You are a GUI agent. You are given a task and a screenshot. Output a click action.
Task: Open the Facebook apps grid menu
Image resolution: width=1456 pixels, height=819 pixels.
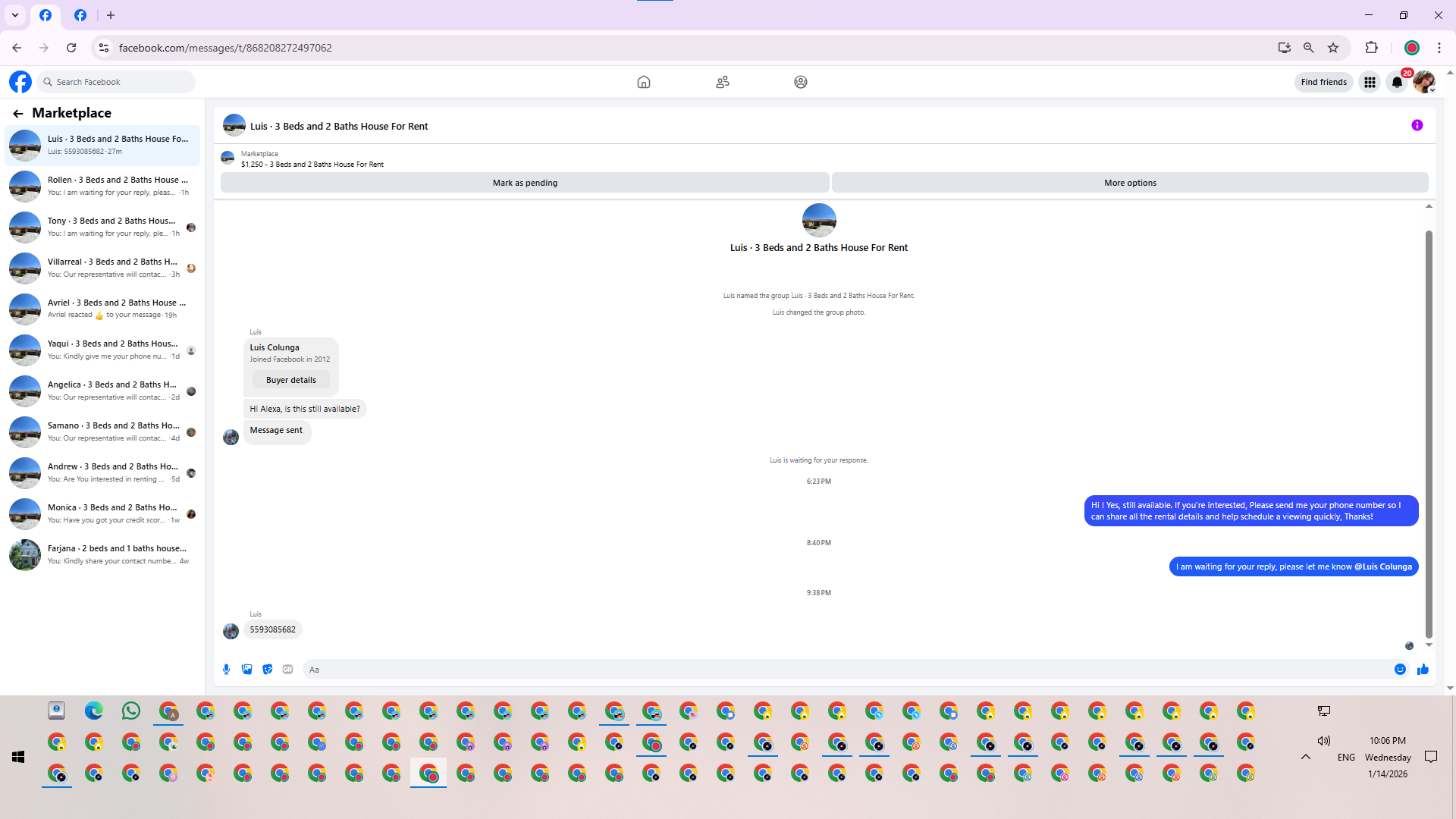(1370, 82)
